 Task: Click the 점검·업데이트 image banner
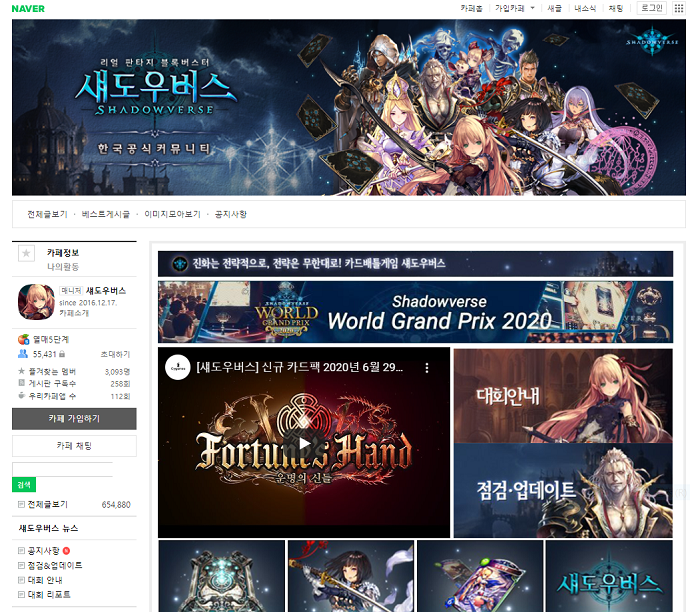563,490
